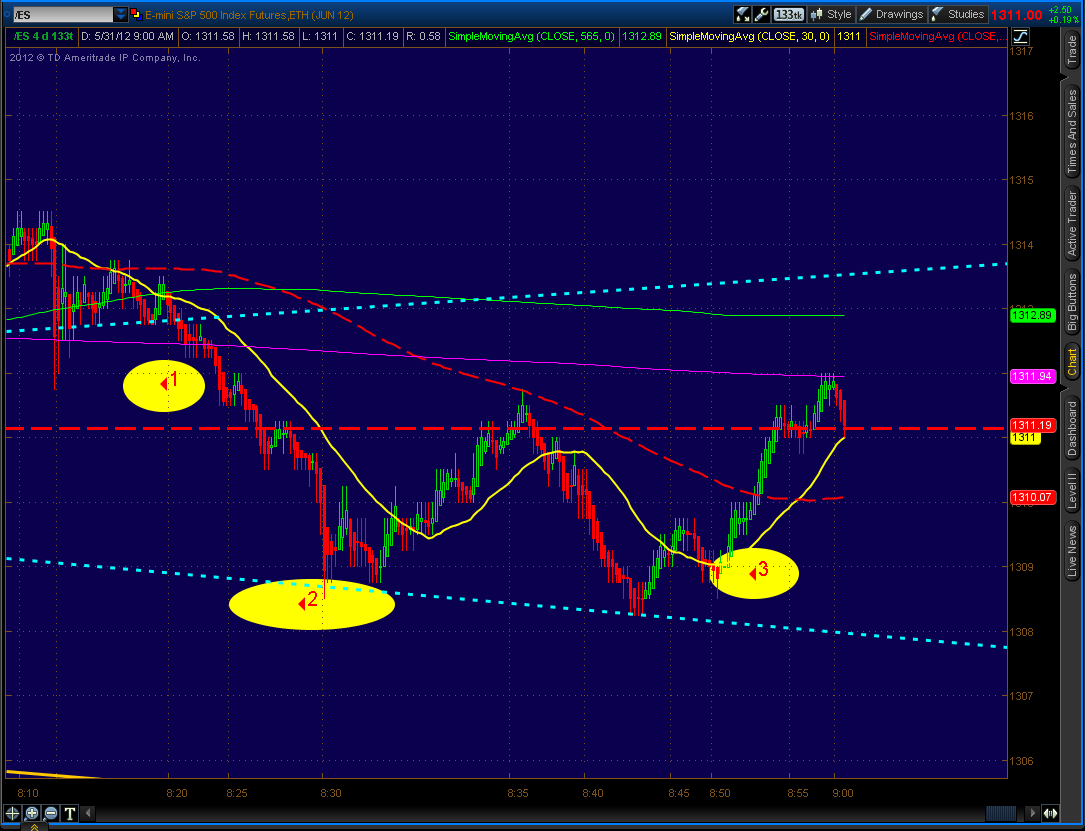Open the Active Trader side tab

pos(1072,224)
